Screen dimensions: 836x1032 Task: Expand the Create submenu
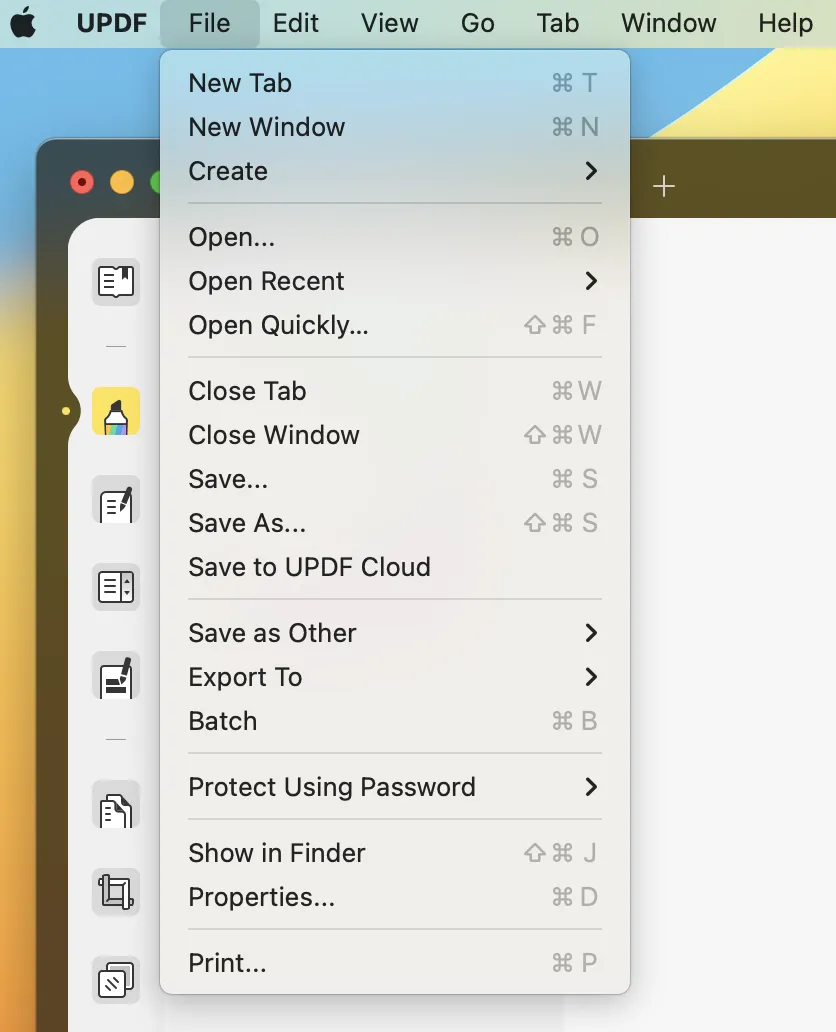click(x=395, y=171)
